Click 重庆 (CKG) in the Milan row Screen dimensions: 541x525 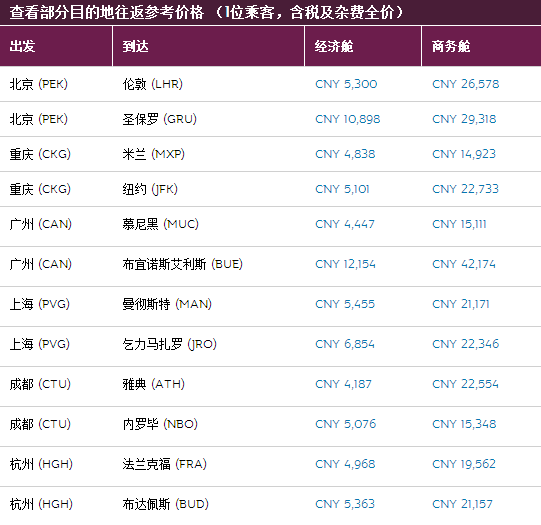tap(40, 154)
